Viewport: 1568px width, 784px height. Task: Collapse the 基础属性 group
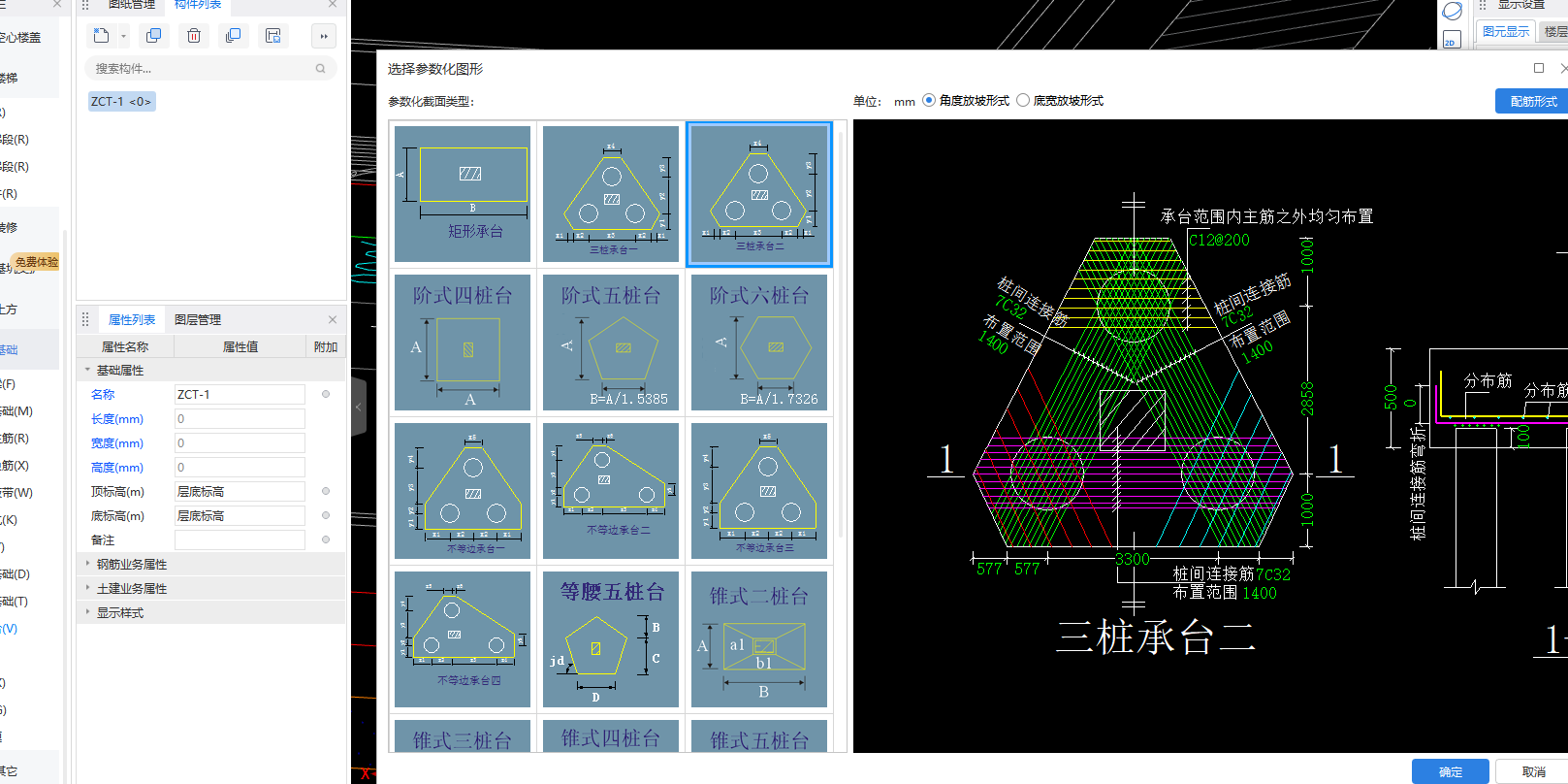87,370
